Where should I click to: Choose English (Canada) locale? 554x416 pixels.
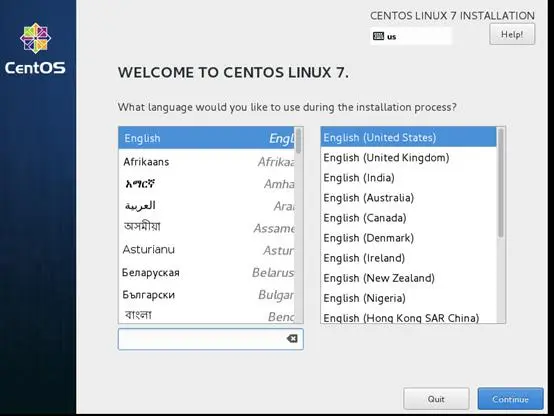[x=408, y=218]
